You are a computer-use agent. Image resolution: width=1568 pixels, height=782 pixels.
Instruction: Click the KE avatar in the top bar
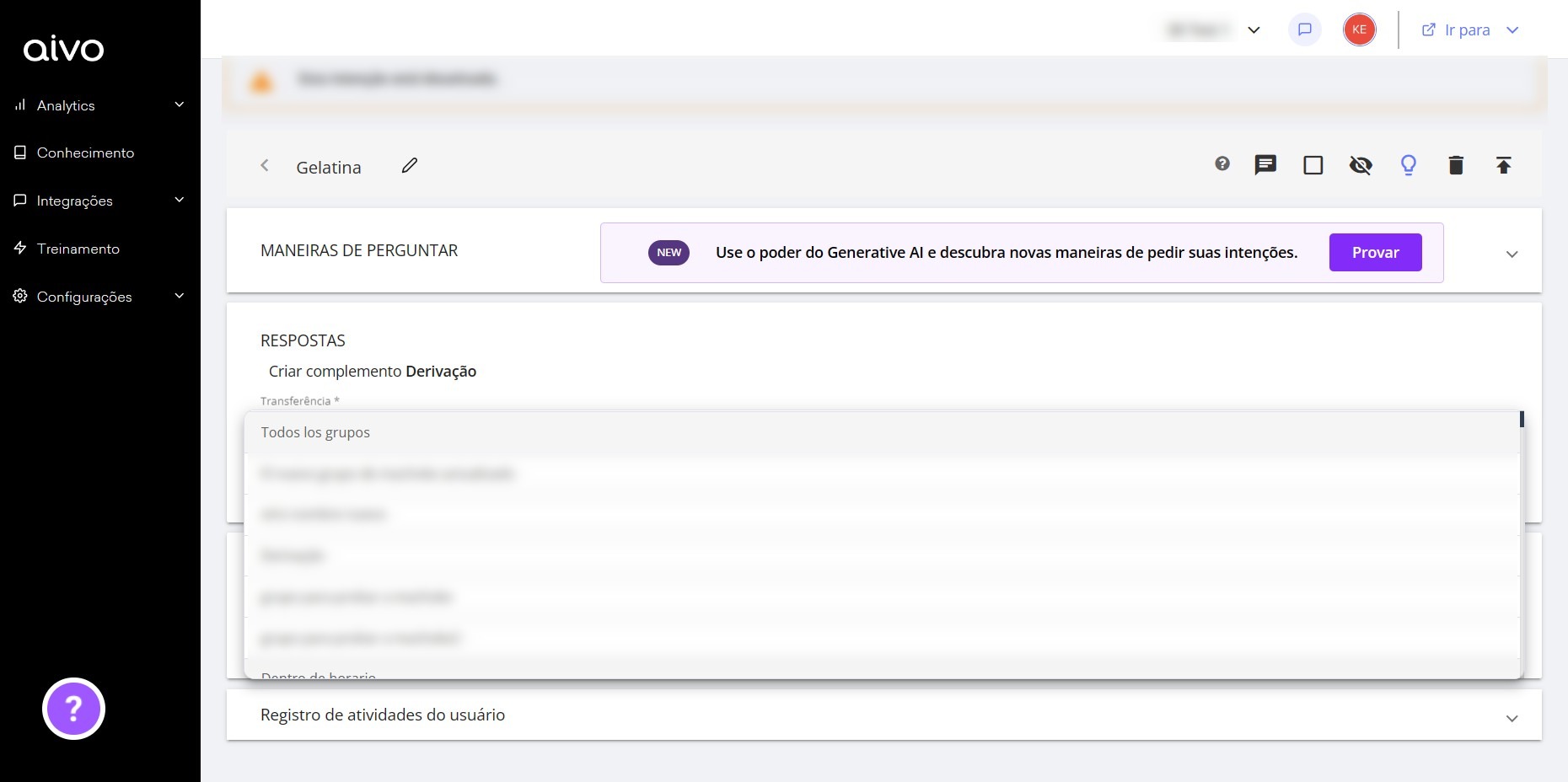(1359, 29)
